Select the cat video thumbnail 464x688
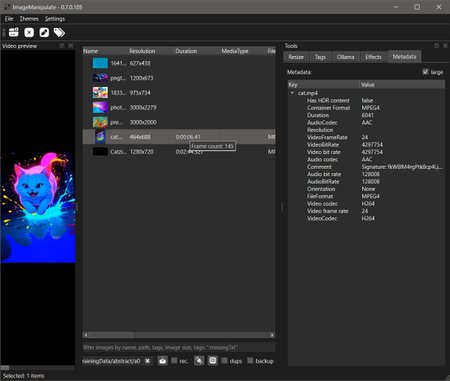 [100, 137]
